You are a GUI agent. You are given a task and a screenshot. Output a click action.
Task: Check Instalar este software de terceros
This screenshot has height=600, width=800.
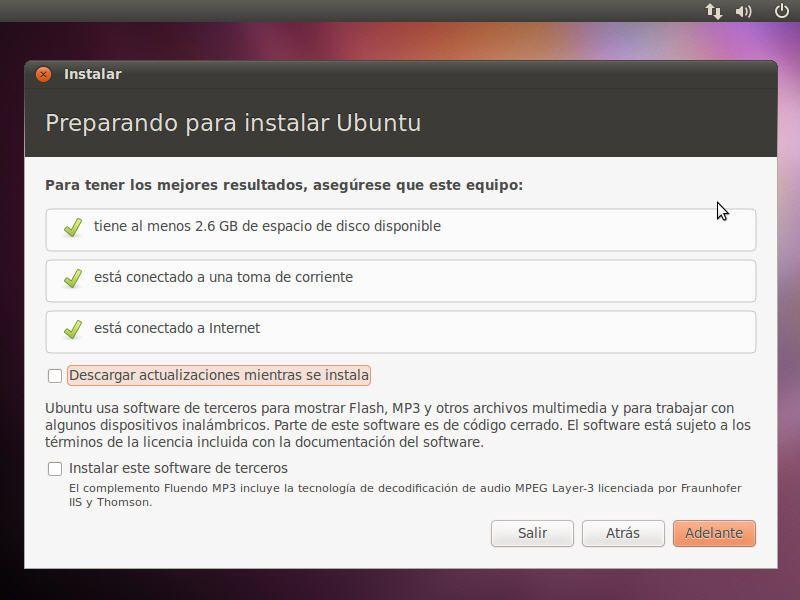coord(55,469)
